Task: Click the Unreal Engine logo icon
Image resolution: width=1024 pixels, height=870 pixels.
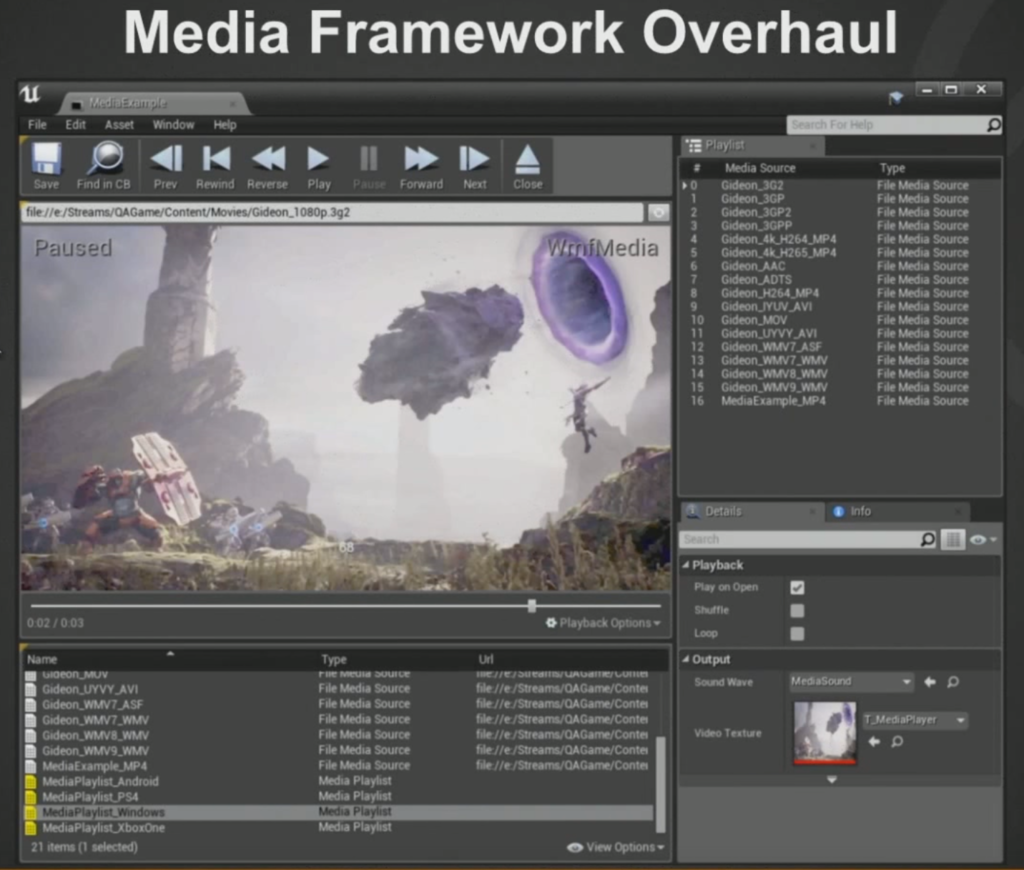Action: point(30,95)
